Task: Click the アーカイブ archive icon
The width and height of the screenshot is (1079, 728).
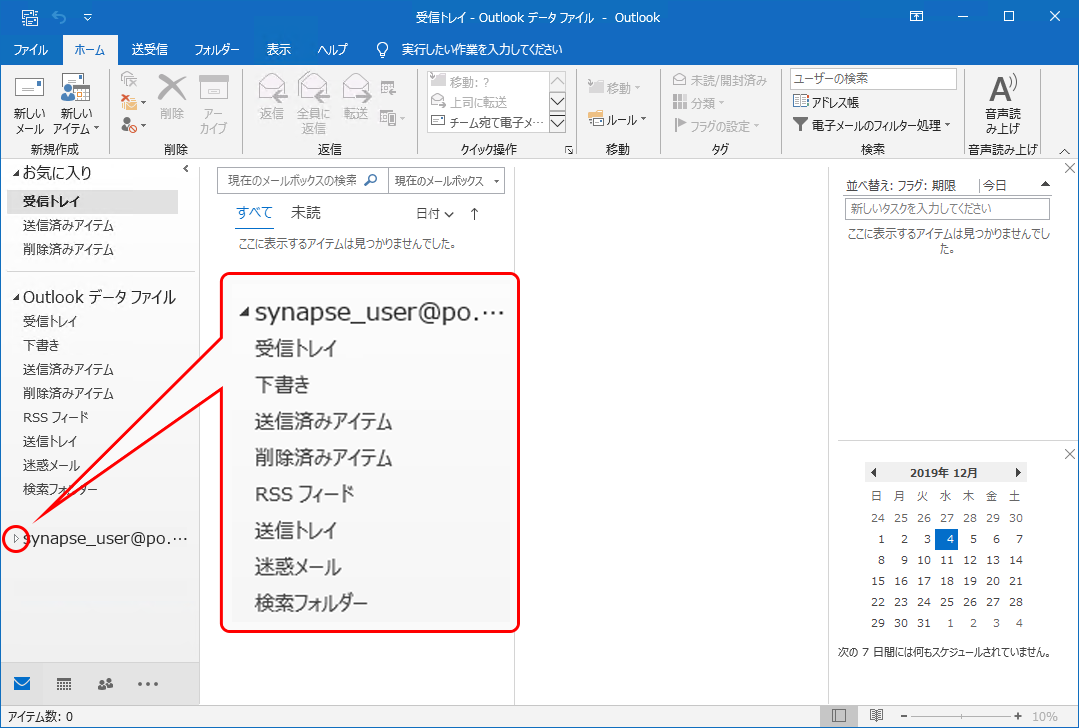Action: click(x=213, y=88)
